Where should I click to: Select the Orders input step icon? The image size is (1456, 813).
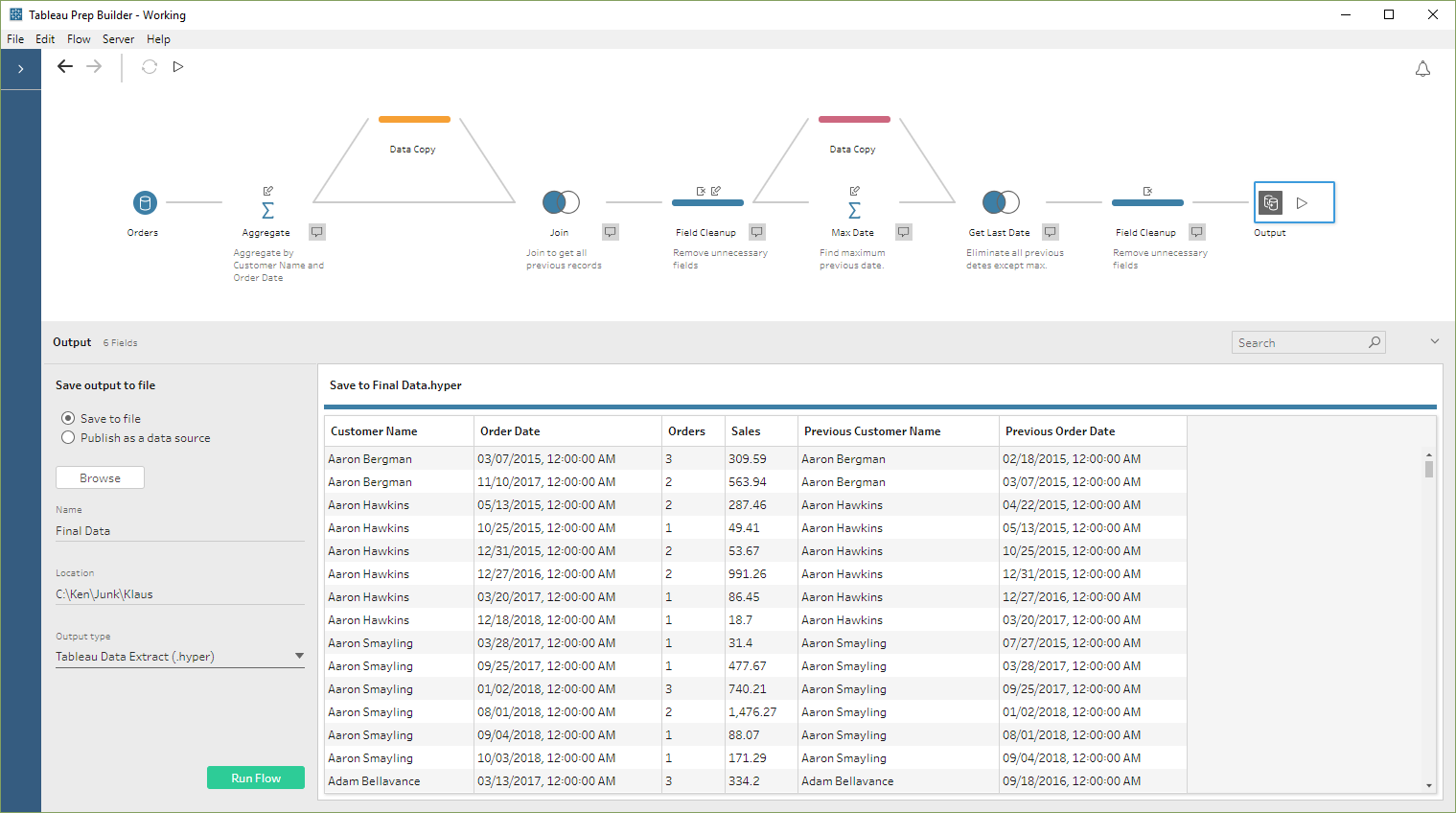[x=145, y=202]
